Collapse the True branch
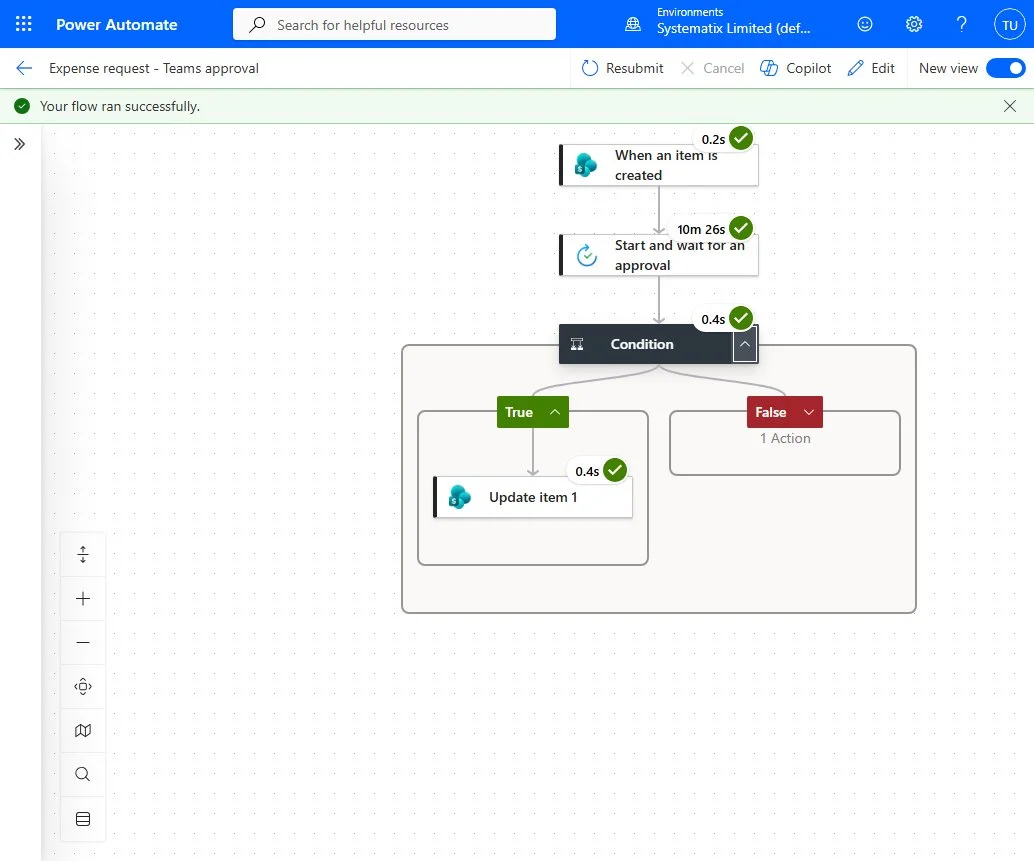This screenshot has width=1034, height=861. [533, 412]
